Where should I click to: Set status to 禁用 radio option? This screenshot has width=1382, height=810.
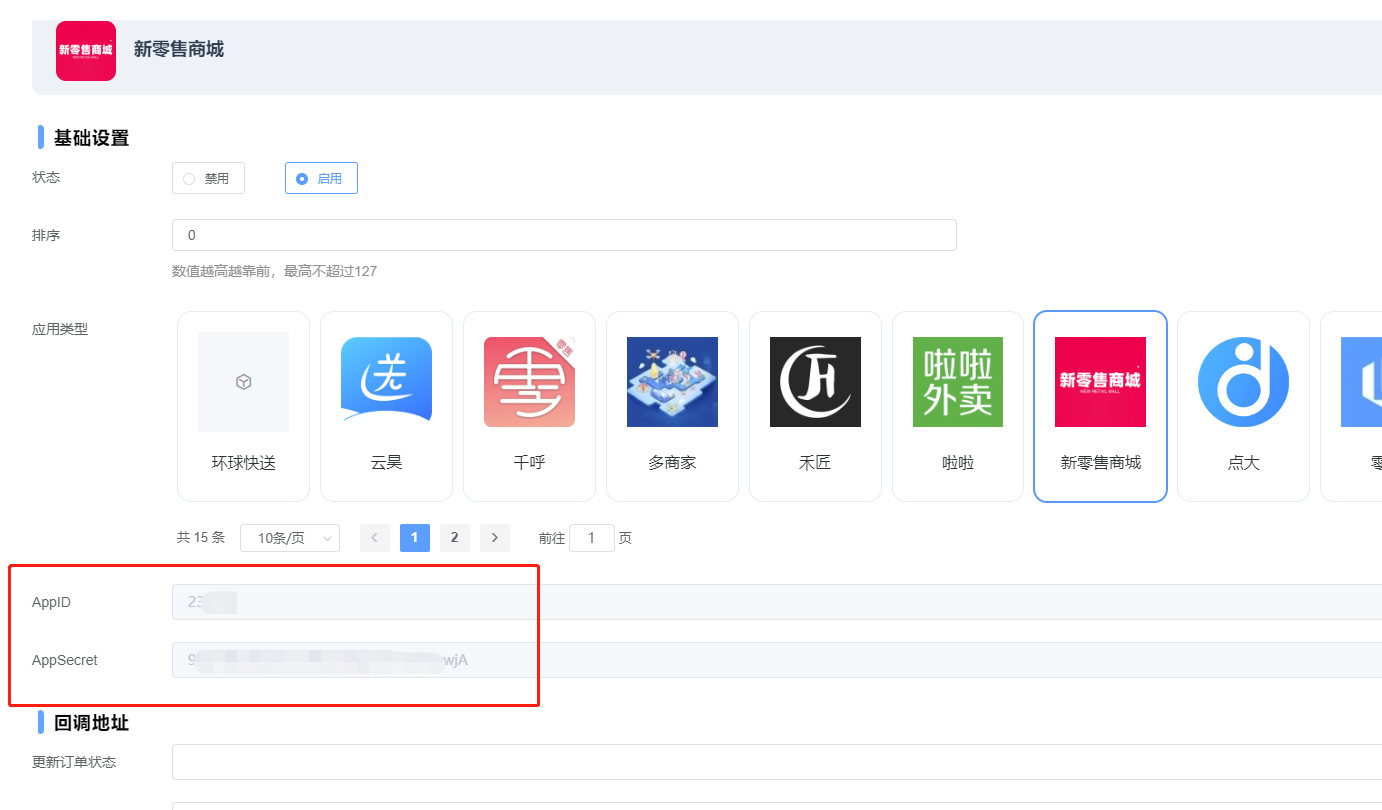point(208,178)
